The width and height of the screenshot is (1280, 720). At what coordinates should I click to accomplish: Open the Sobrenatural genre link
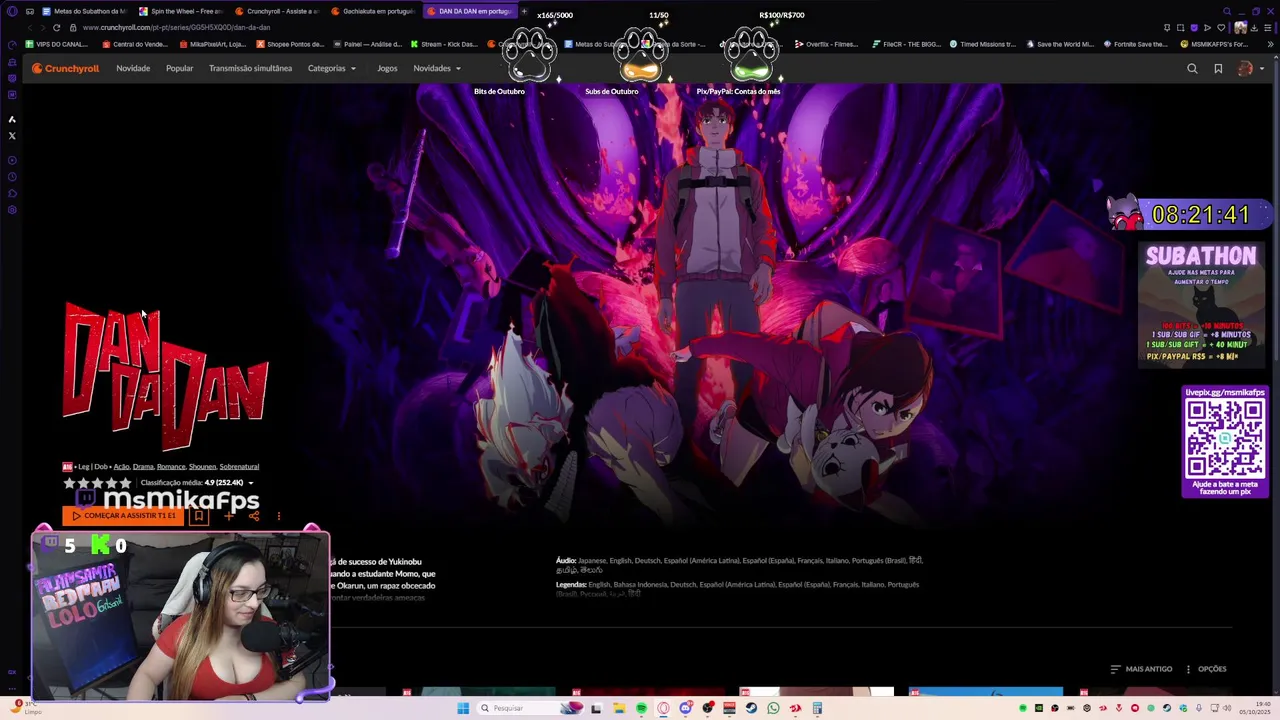[x=239, y=466]
